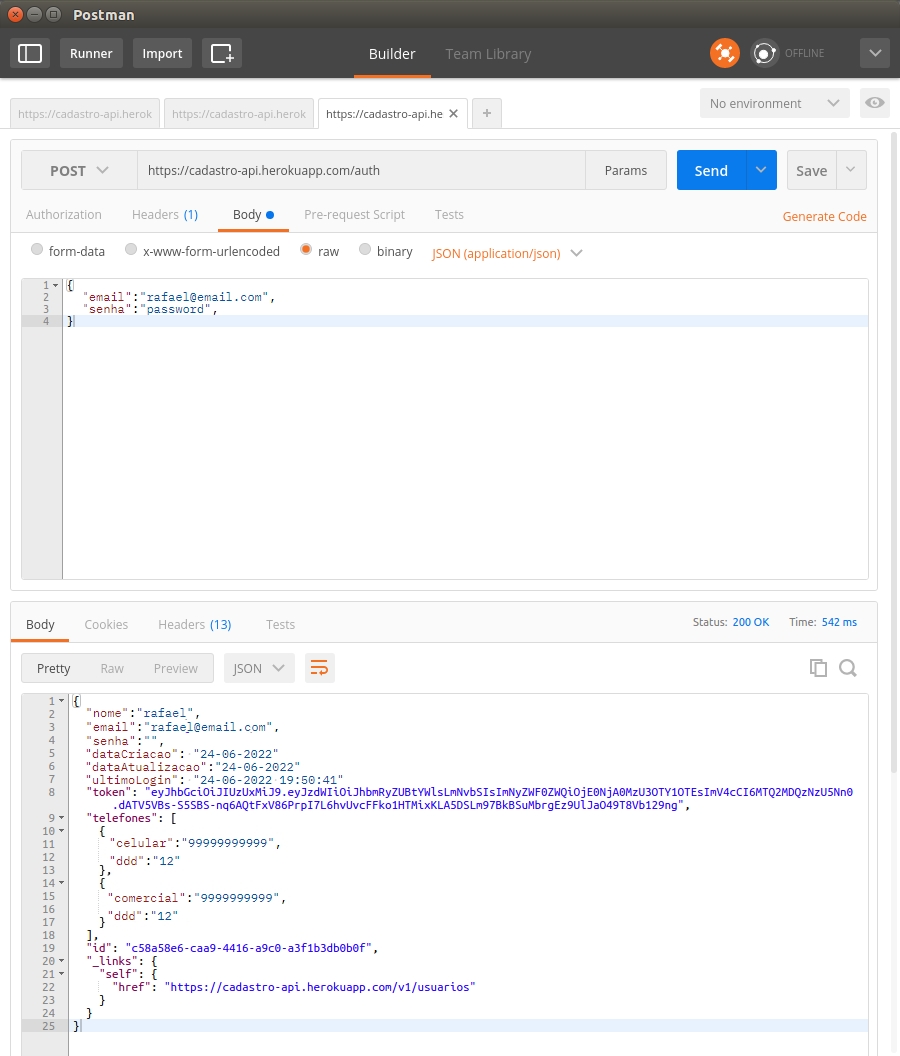Open the environment quick look eye
Screen dimensions: 900x1056
874,103
